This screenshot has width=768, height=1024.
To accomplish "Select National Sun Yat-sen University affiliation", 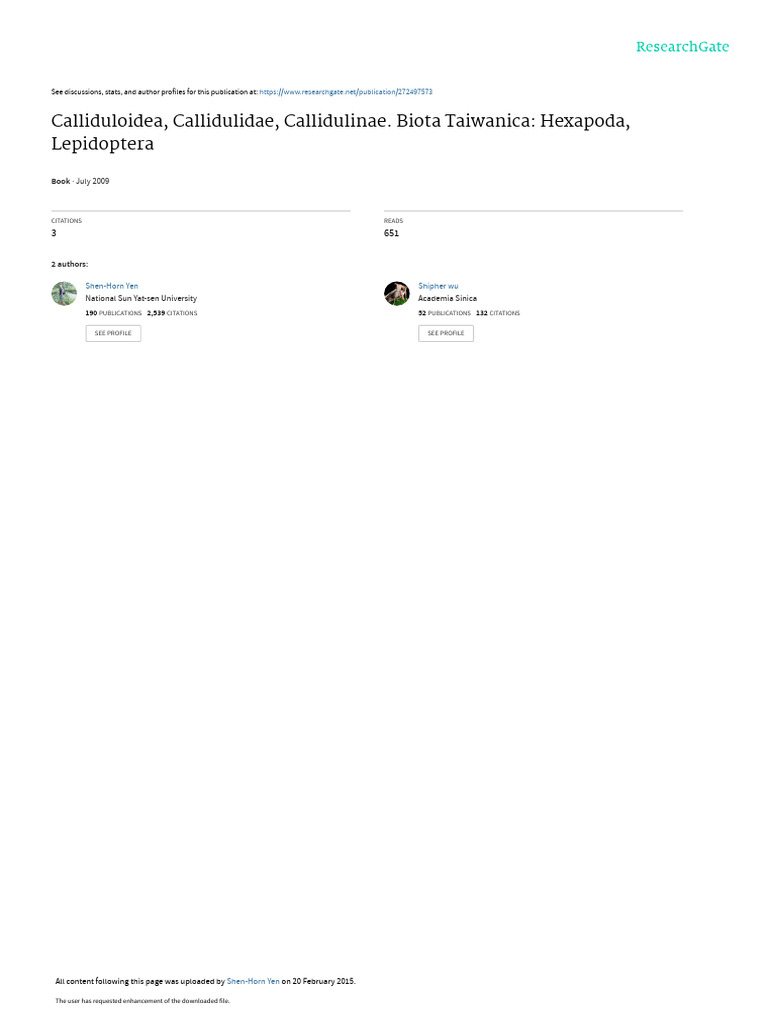I will pyautogui.click(x=141, y=298).
